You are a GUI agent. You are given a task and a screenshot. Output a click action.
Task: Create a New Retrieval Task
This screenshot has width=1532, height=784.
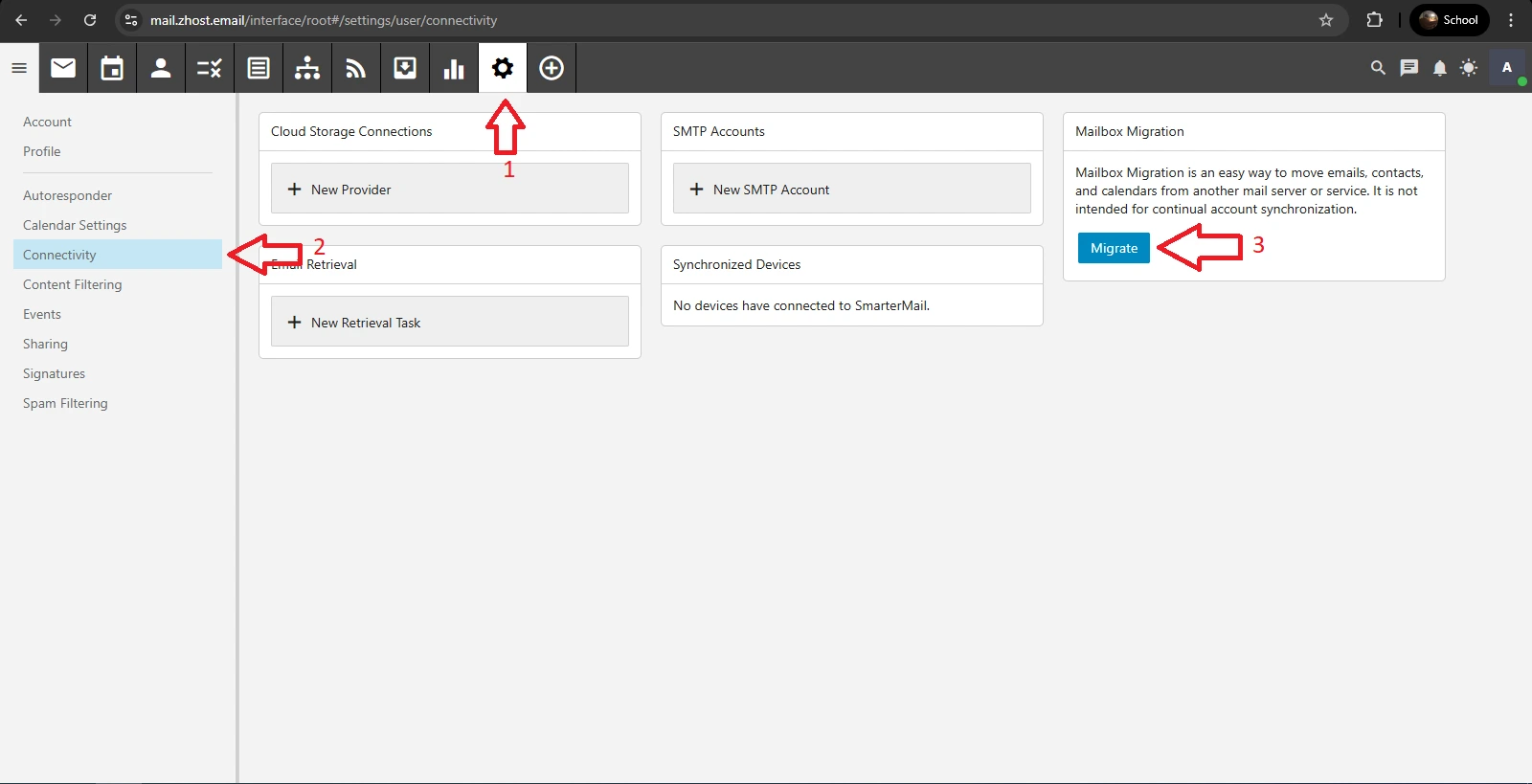tap(449, 322)
